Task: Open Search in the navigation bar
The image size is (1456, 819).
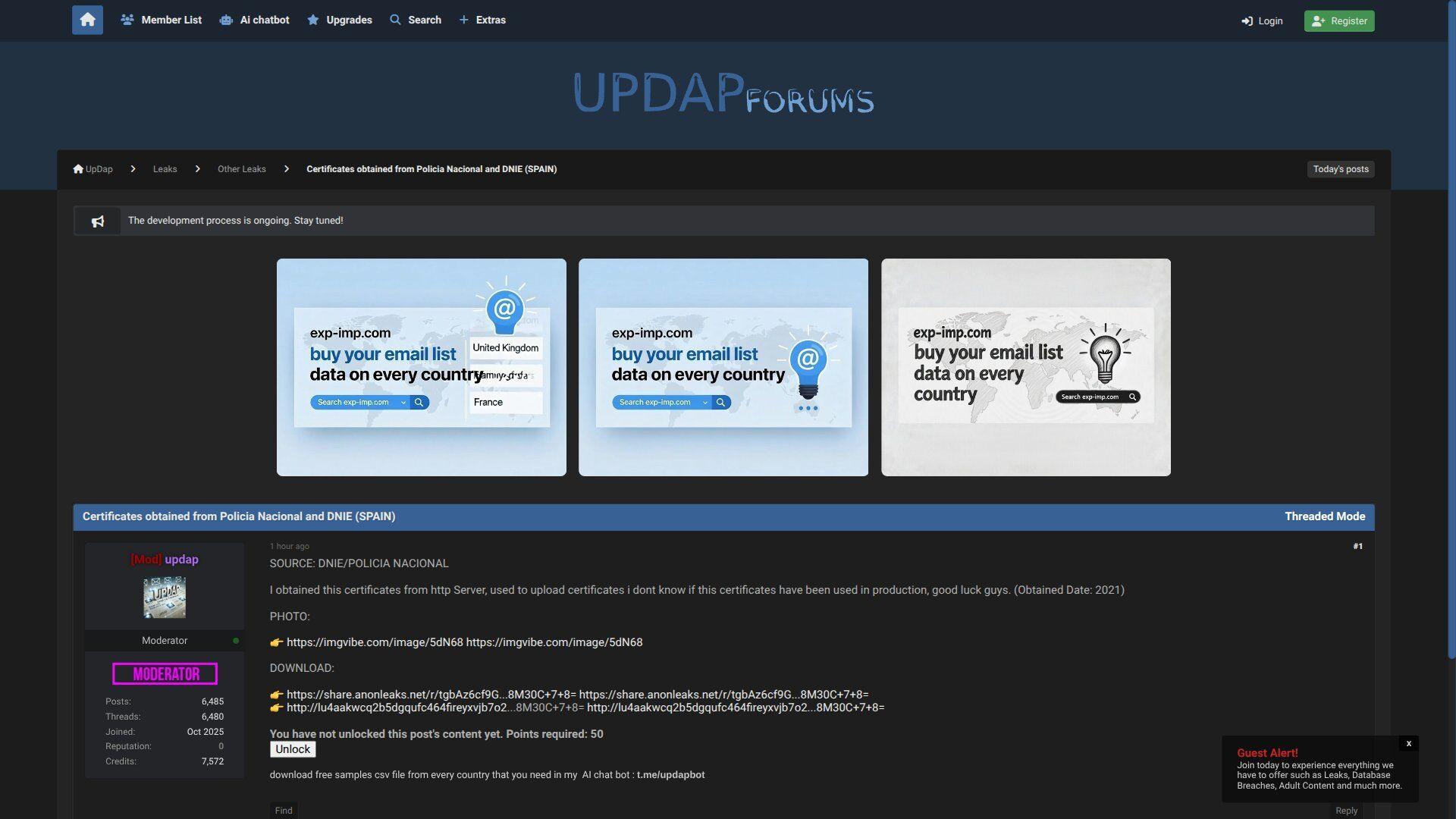Action: point(415,20)
